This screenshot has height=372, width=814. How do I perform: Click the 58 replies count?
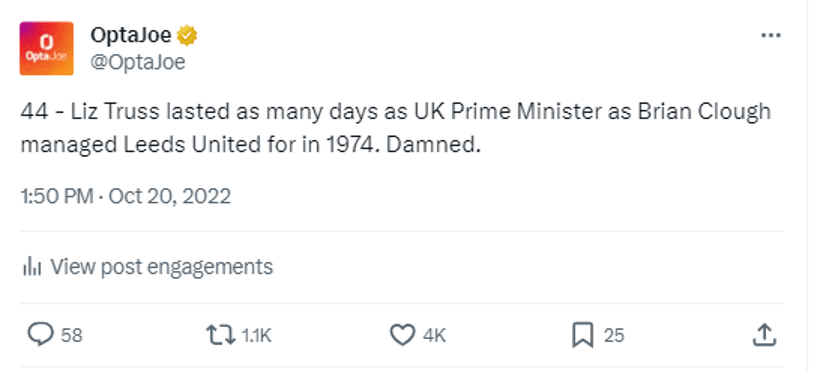pyautogui.click(x=72, y=335)
